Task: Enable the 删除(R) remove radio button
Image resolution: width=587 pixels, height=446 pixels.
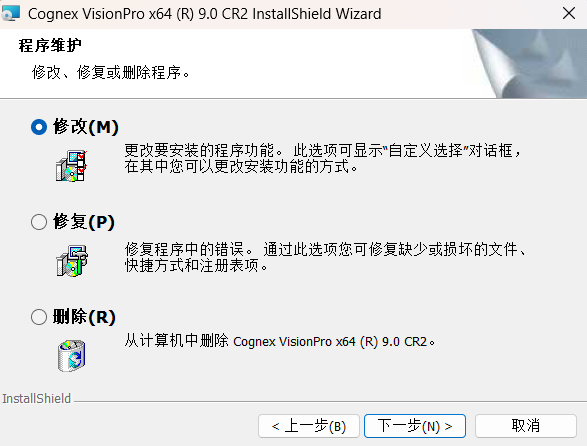Action: (x=39, y=317)
